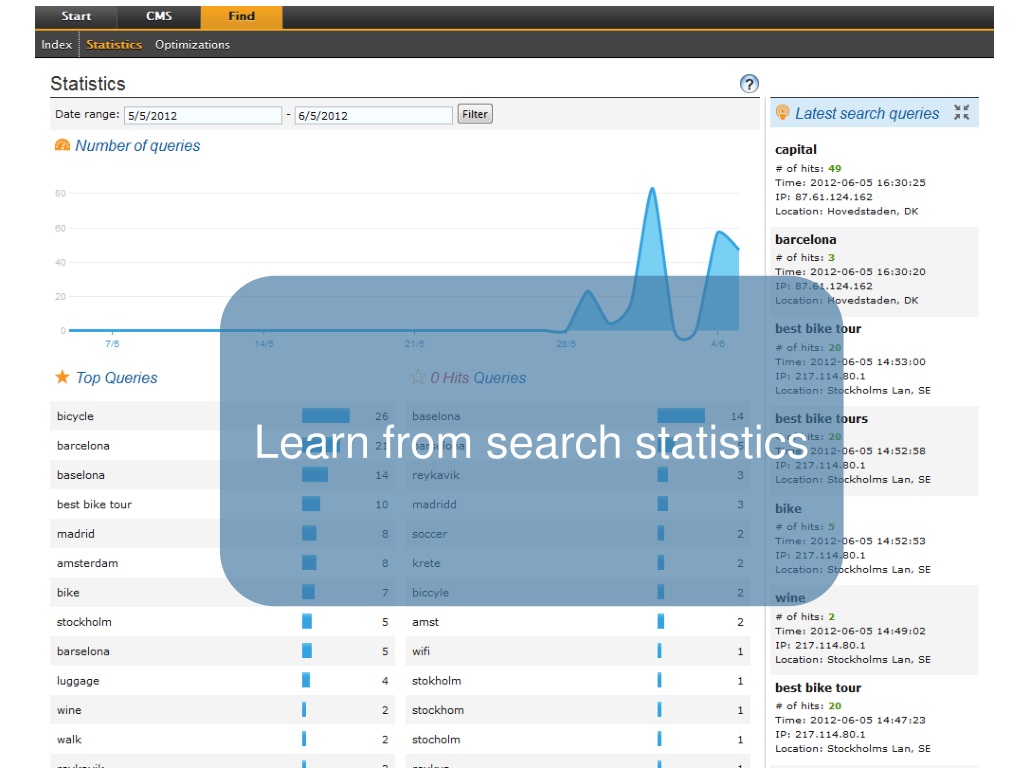Open 'best bike tour' query from 14:47:23
This screenshot has height=768, width=1024.
tap(818, 688)
